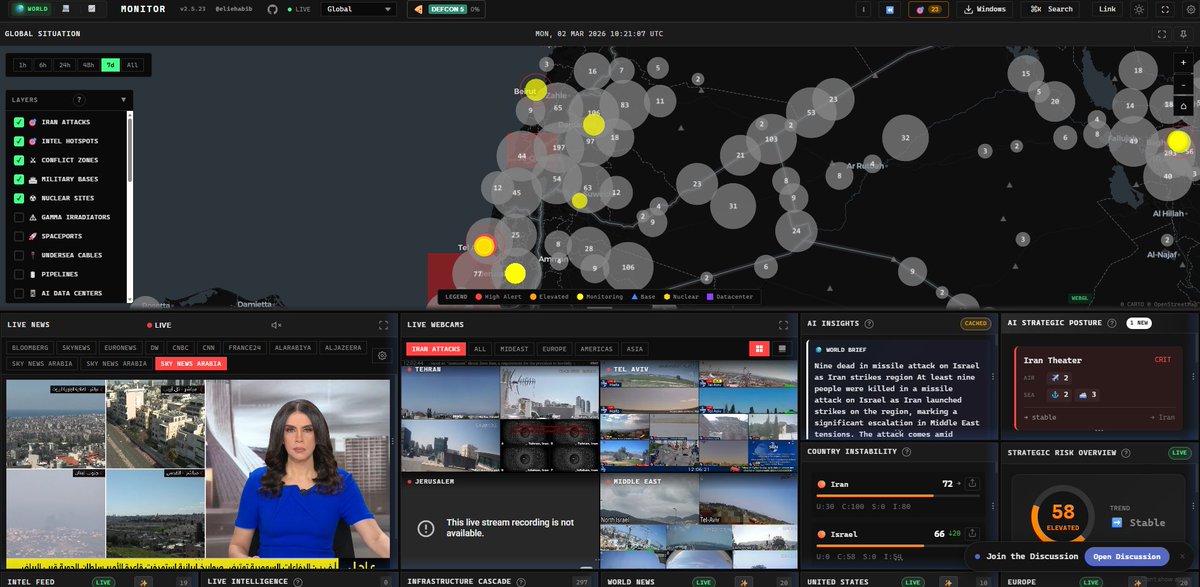Click the Windows download button
Screen dimensions: 1200x587
point(984,9)
